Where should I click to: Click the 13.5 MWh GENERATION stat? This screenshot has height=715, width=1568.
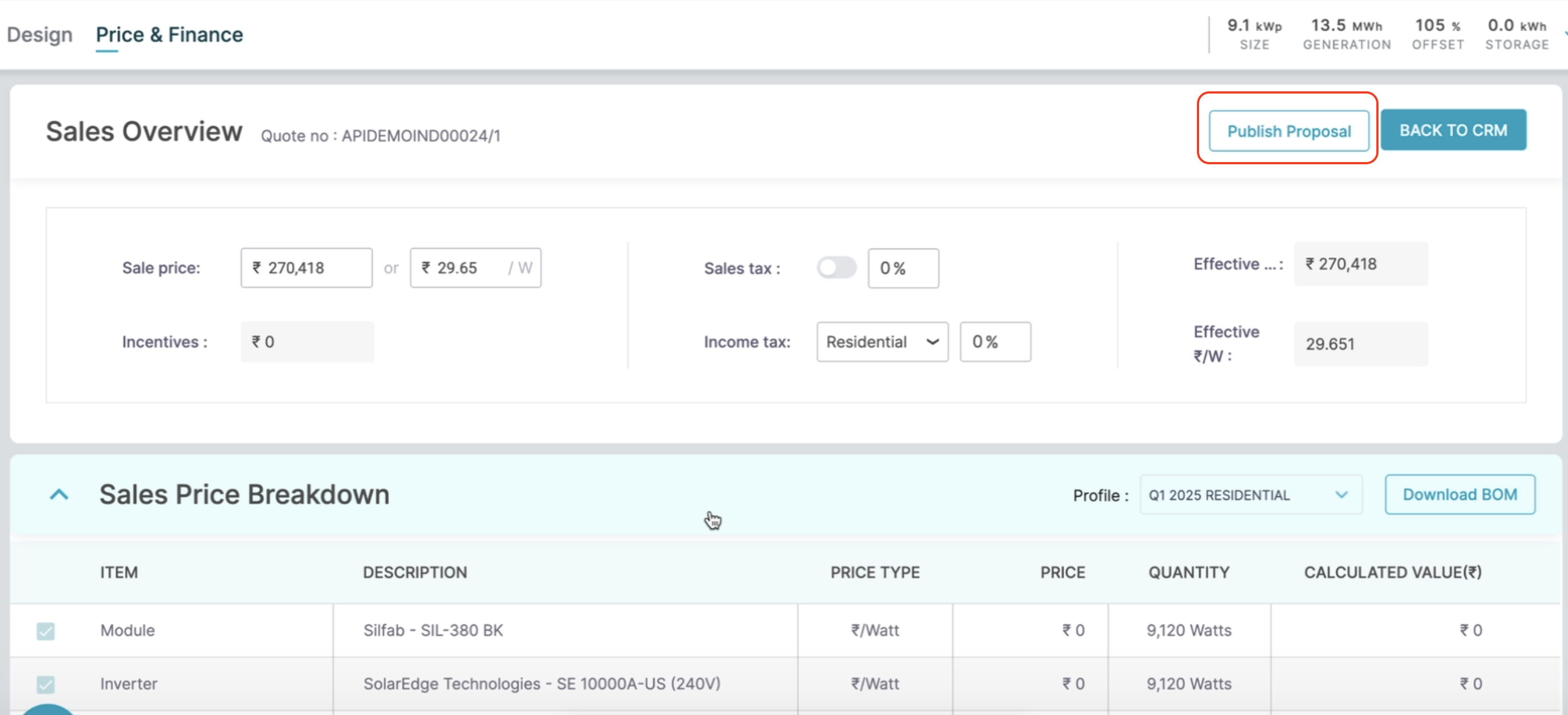click(1346, 34)
